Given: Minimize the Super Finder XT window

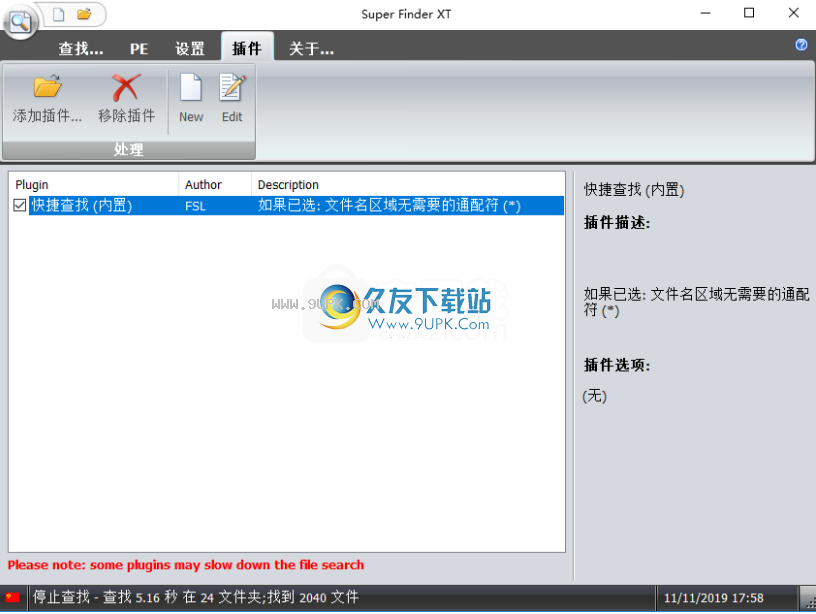Looking at the screenshot, I should [x=705, y=13].
